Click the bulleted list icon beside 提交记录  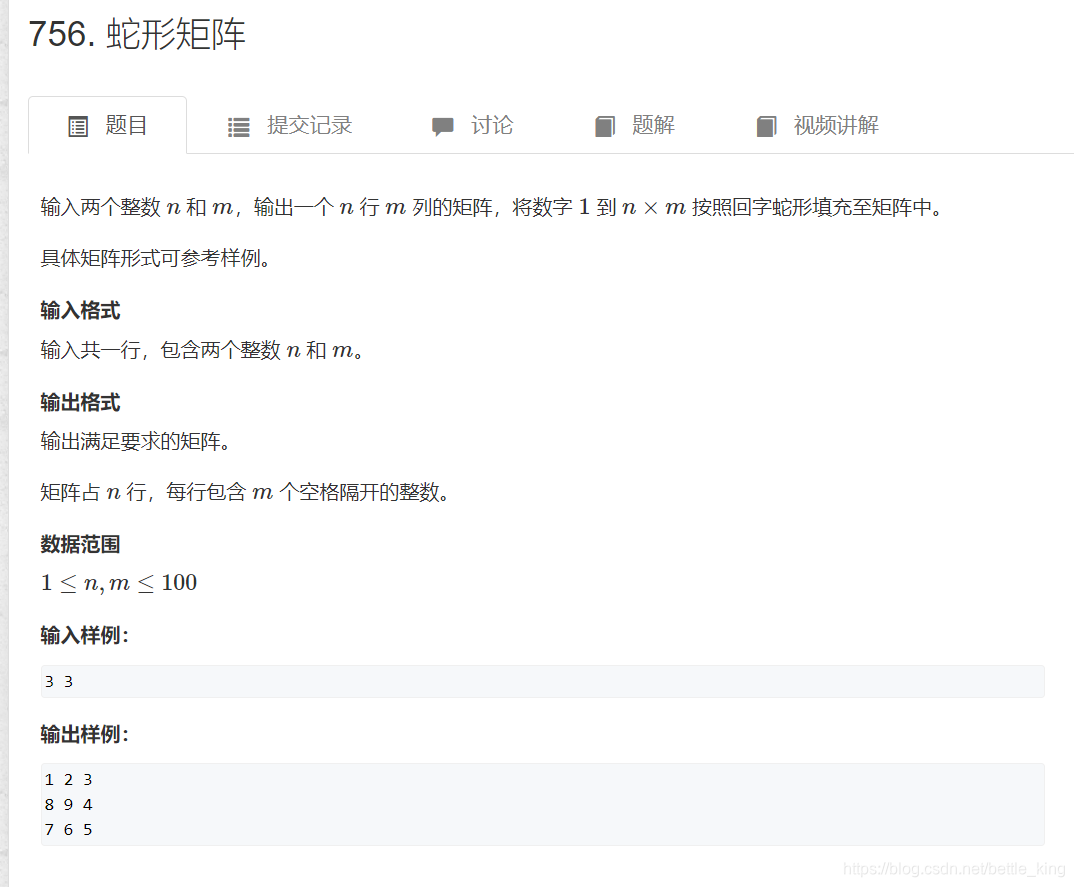(238, 127)
